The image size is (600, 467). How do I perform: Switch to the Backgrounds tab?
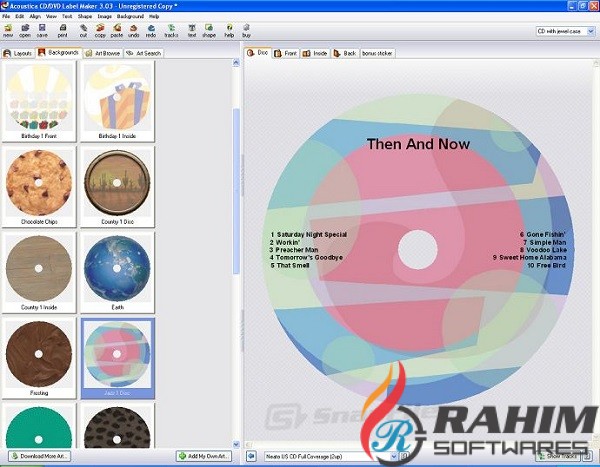pyautogui.click(x=59, y=52)
